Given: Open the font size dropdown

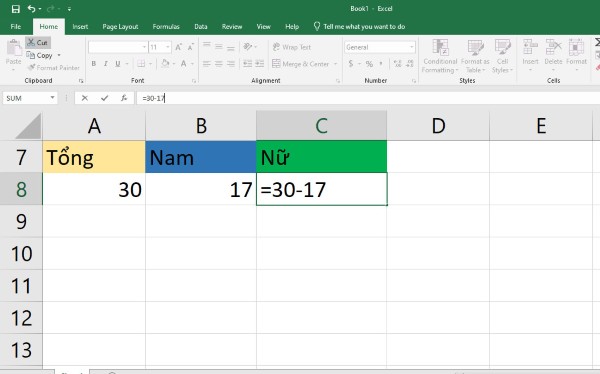Looking at the screenshot, I should (168, 47).
